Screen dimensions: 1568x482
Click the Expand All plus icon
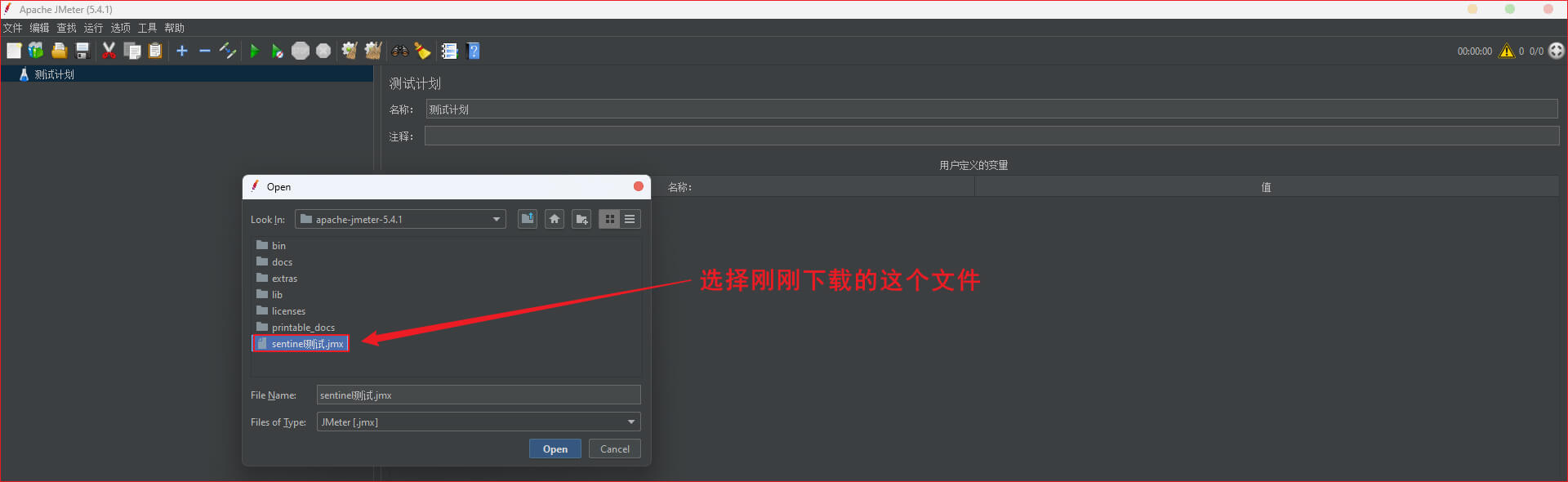pos(182,51)
